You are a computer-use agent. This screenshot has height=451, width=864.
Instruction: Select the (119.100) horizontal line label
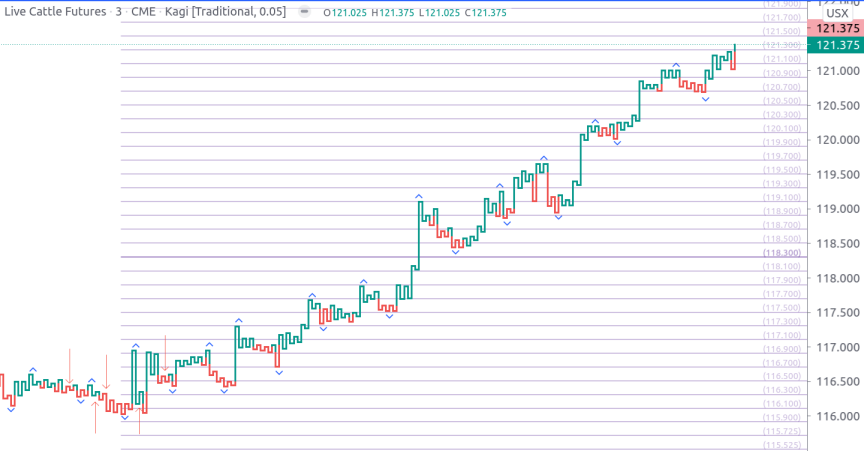782,197
